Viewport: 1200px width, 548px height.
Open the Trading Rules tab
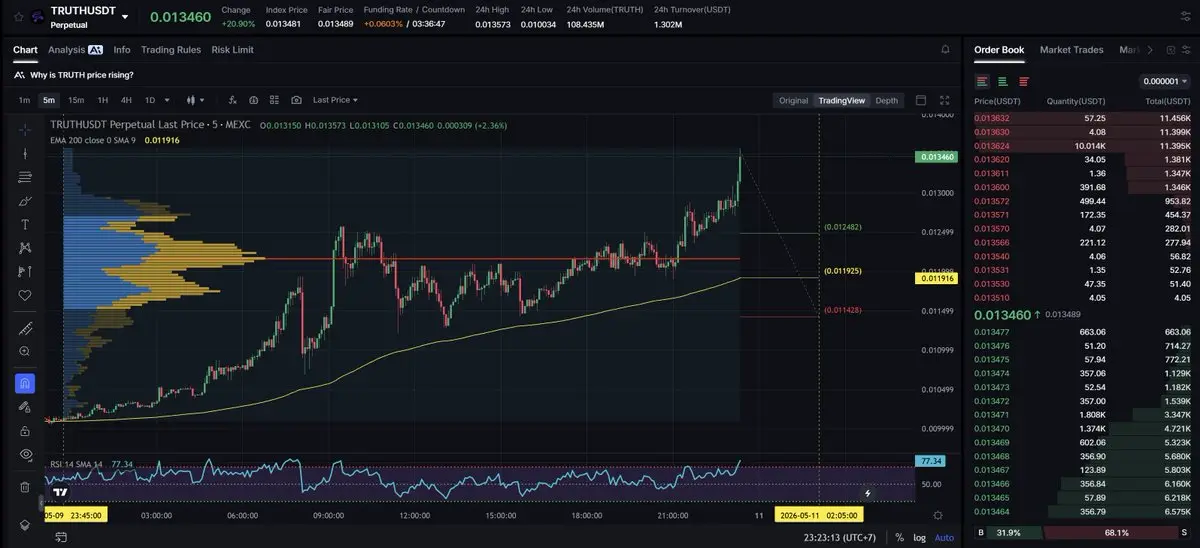(x=171, y=49)
